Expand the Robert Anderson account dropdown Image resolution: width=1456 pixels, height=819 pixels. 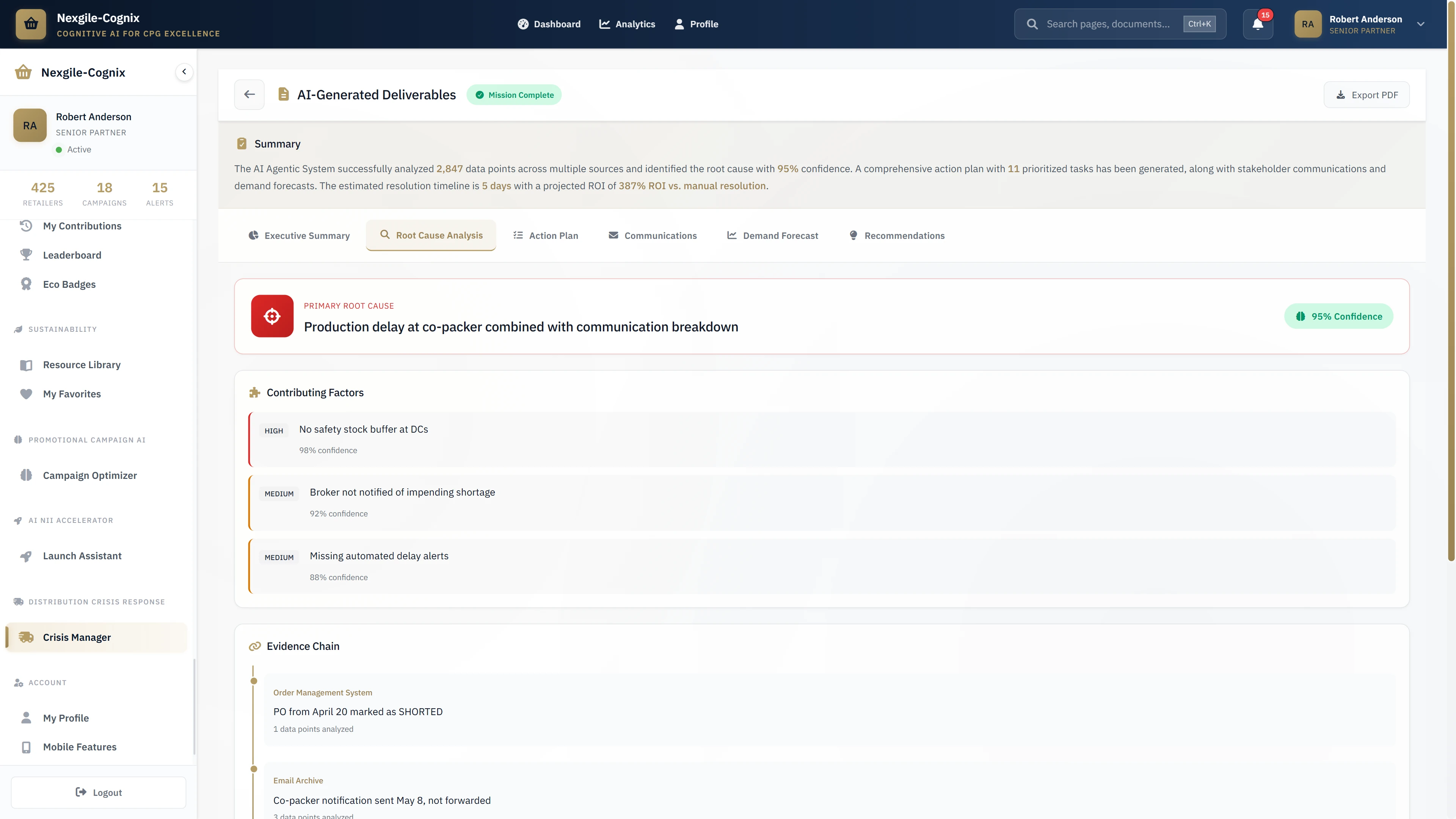coord(1421,24)
